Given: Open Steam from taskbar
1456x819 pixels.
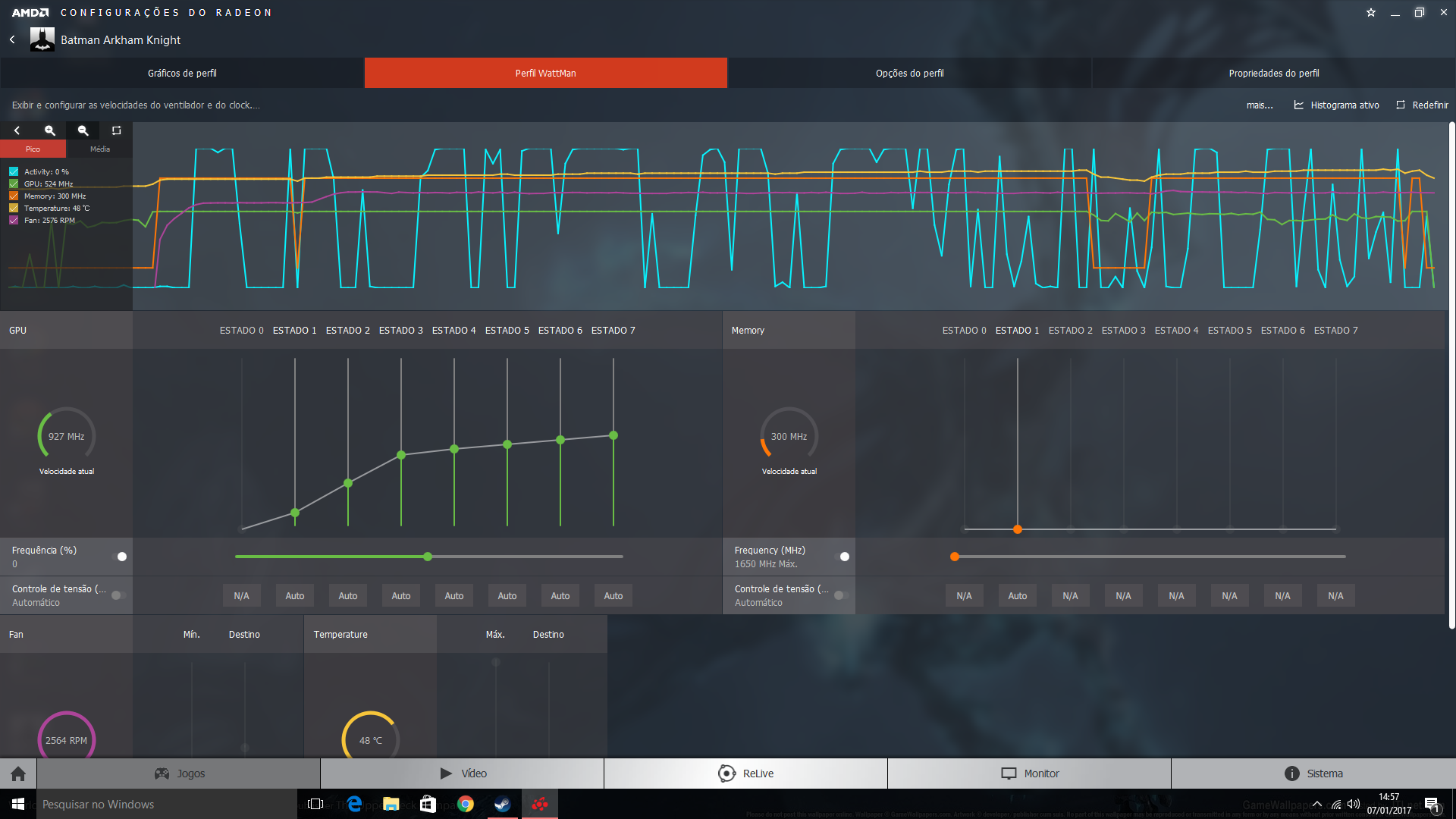Looking at the screenshot, I should coord(502,804).
